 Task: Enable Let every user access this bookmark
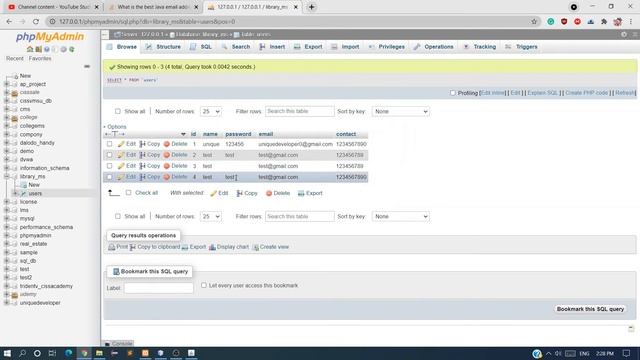[204, 285]
